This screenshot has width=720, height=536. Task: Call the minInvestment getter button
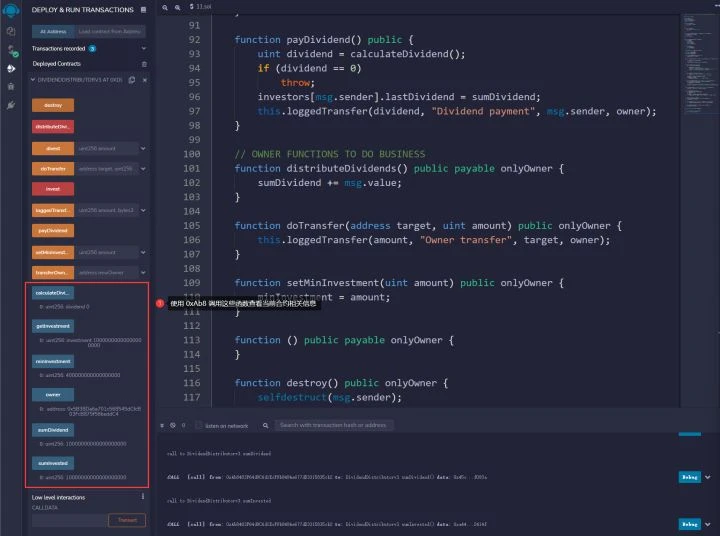pyautogui.click(x=53, y=361)
